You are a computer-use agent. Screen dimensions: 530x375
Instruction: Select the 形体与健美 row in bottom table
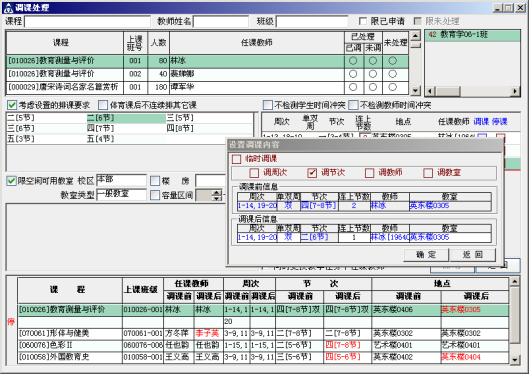pyautogui.click(x=263, y=333)
